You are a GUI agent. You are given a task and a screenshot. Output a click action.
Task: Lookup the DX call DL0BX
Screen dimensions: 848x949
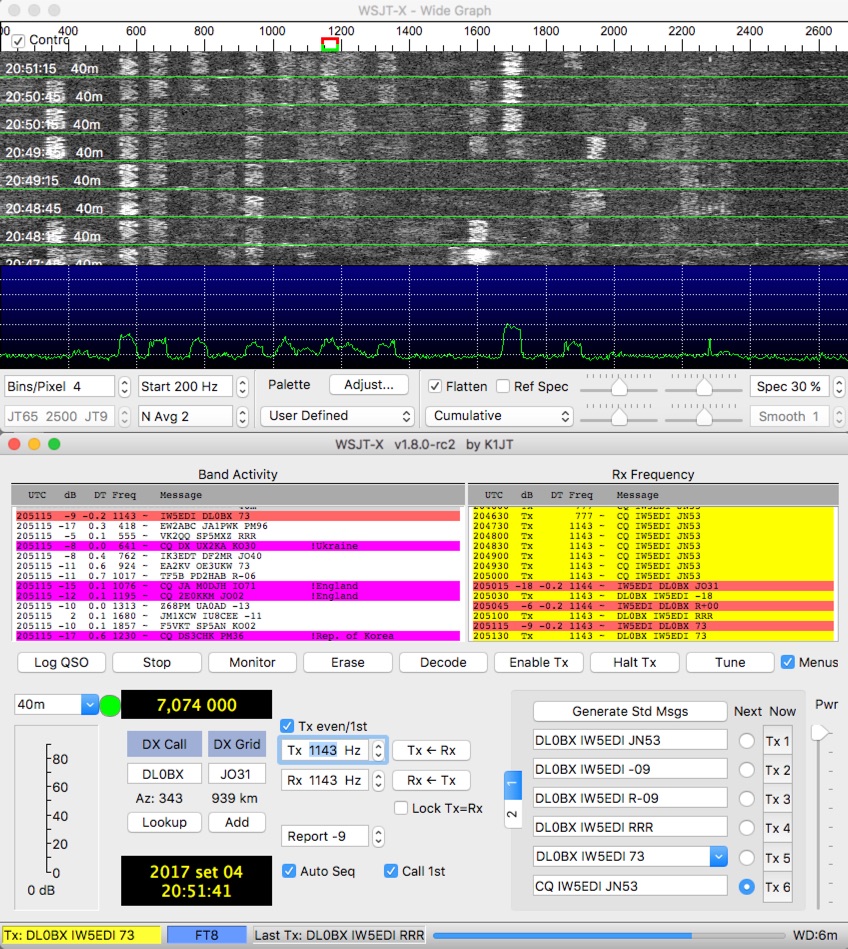[x=163, y=822]
